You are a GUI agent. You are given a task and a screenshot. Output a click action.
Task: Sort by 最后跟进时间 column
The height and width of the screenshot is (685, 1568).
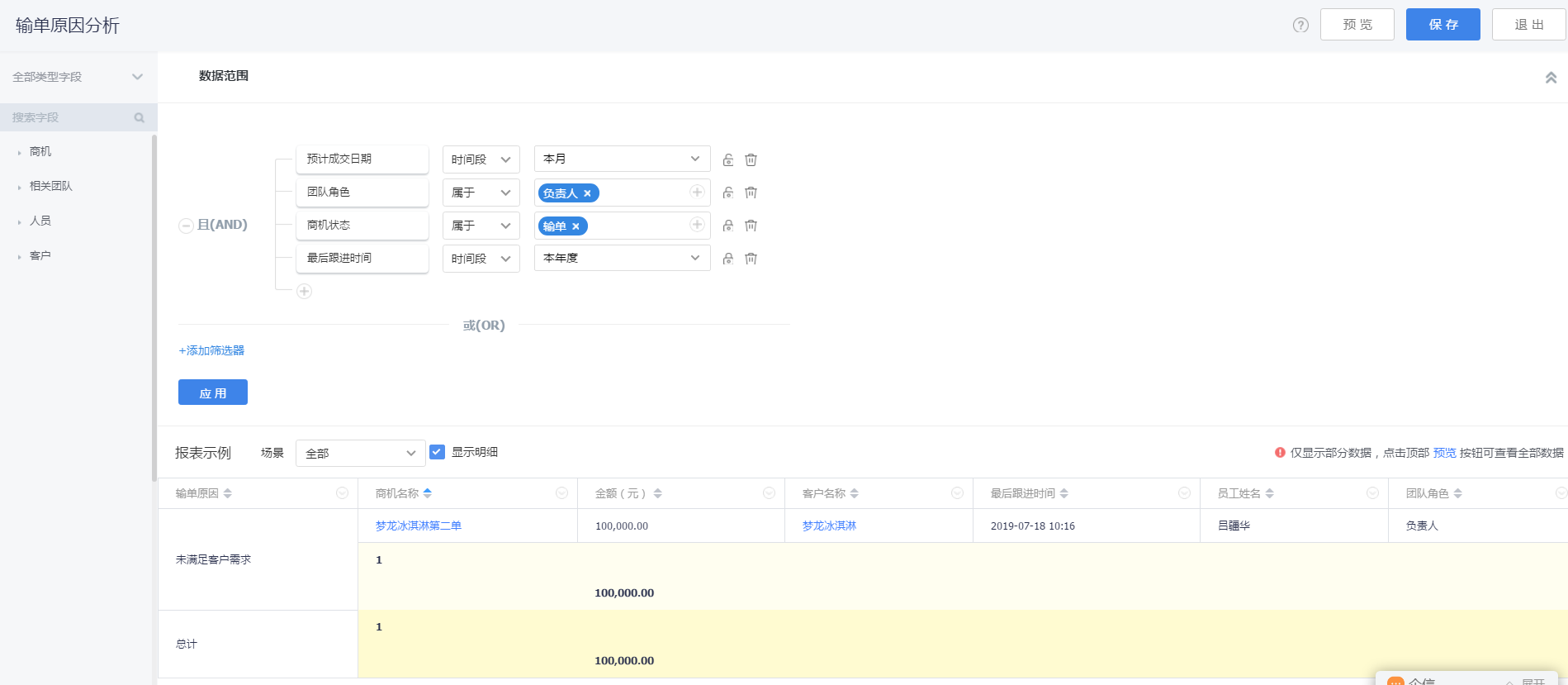[1064, 493]
